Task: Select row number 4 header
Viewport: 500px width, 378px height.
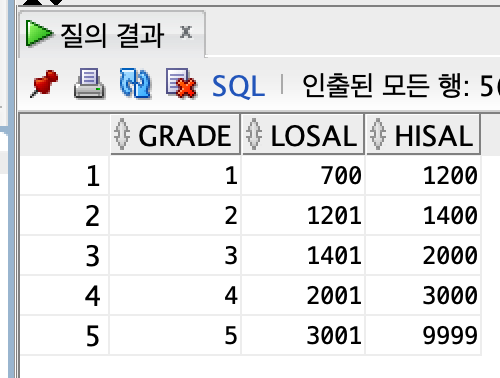Action: pos(64,295)
